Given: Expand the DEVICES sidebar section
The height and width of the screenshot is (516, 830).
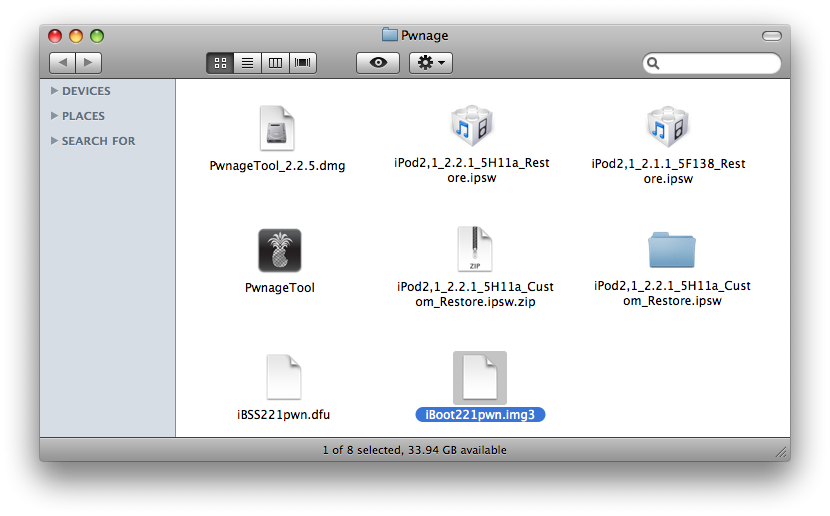Looking at the screenshot, I should coord(55,91).
